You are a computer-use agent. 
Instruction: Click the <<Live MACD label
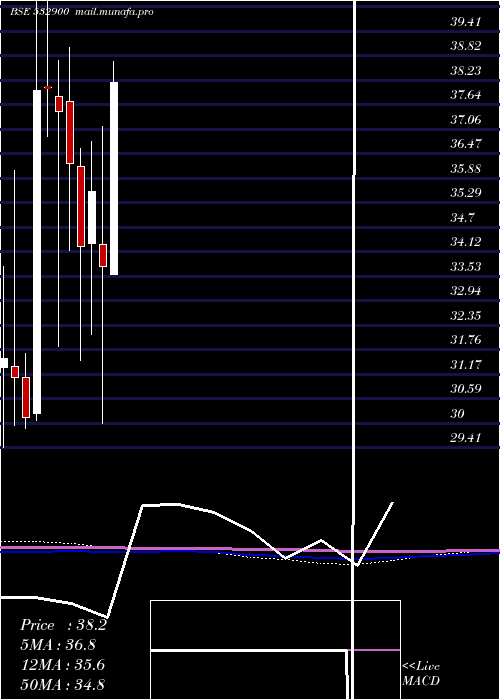(421, 673)
